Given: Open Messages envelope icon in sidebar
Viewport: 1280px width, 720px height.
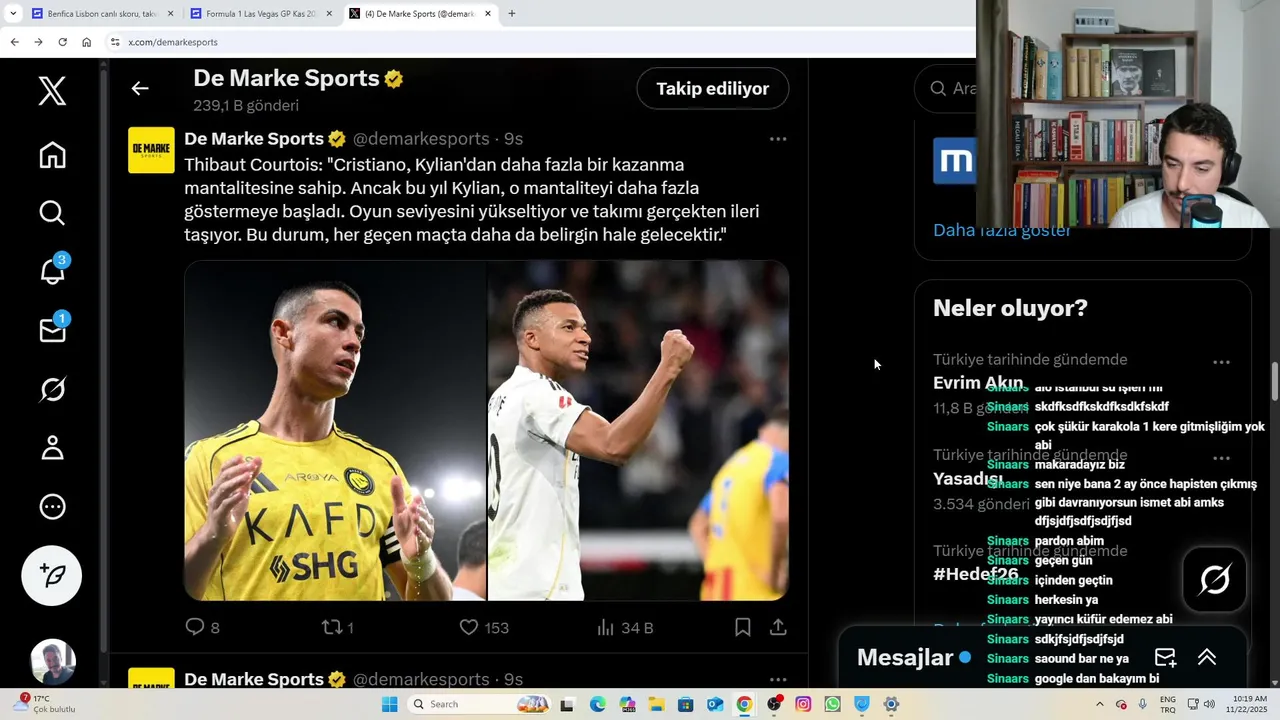Looking at the screenshot, I should pos(52,329).
